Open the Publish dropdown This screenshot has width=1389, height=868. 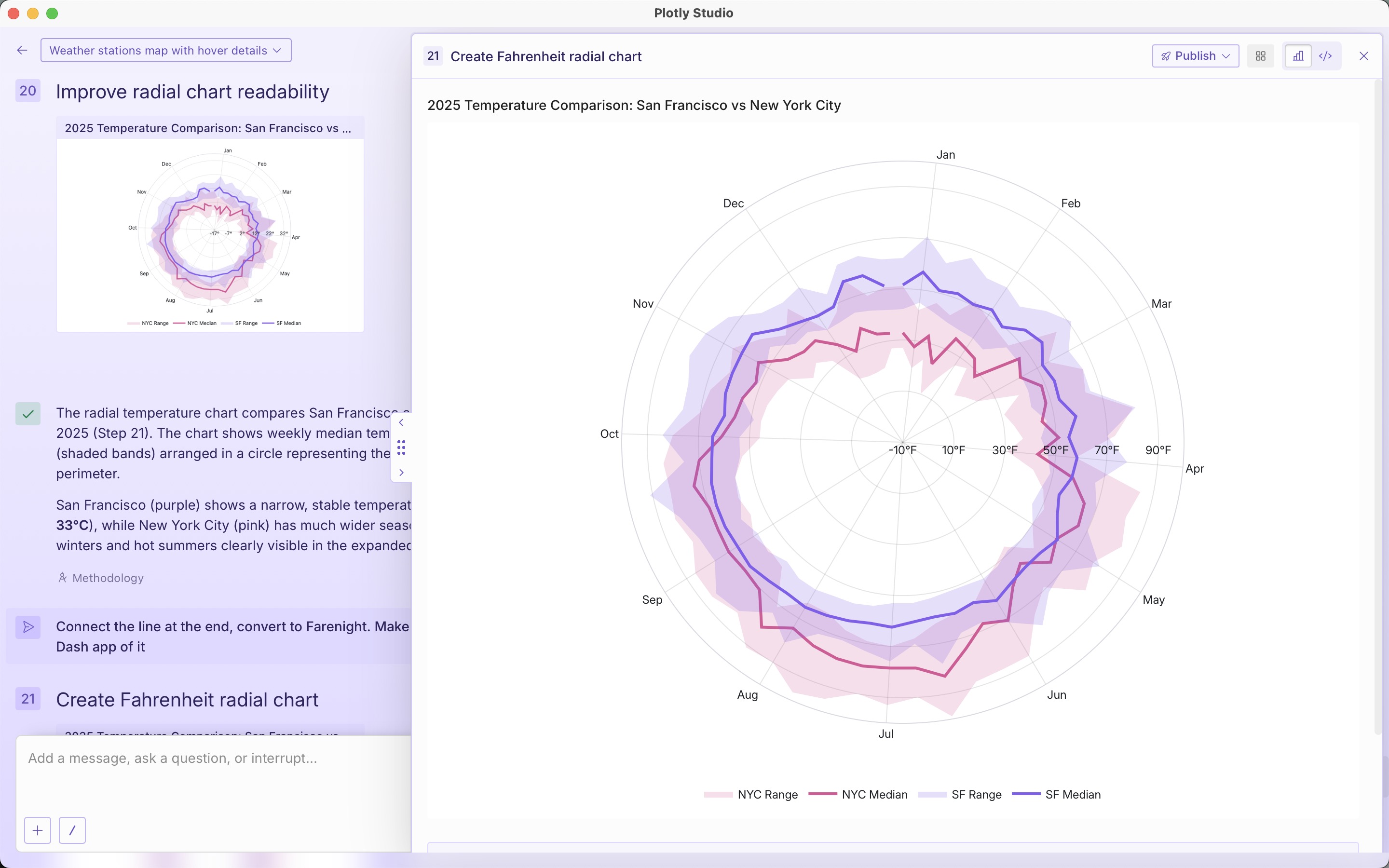(1195, 55)
